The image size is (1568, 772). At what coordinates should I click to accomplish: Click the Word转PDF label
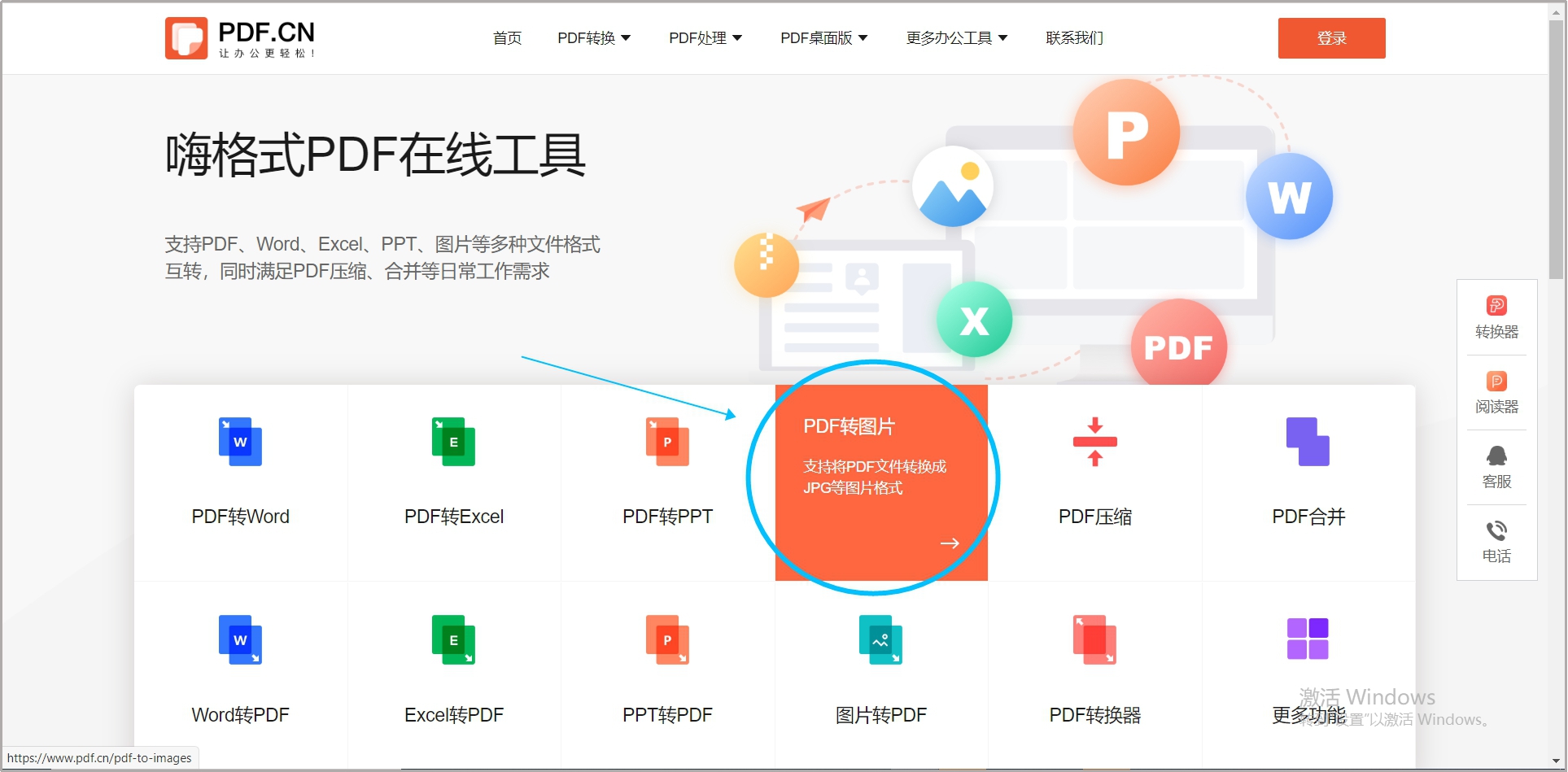click(240, 715)
